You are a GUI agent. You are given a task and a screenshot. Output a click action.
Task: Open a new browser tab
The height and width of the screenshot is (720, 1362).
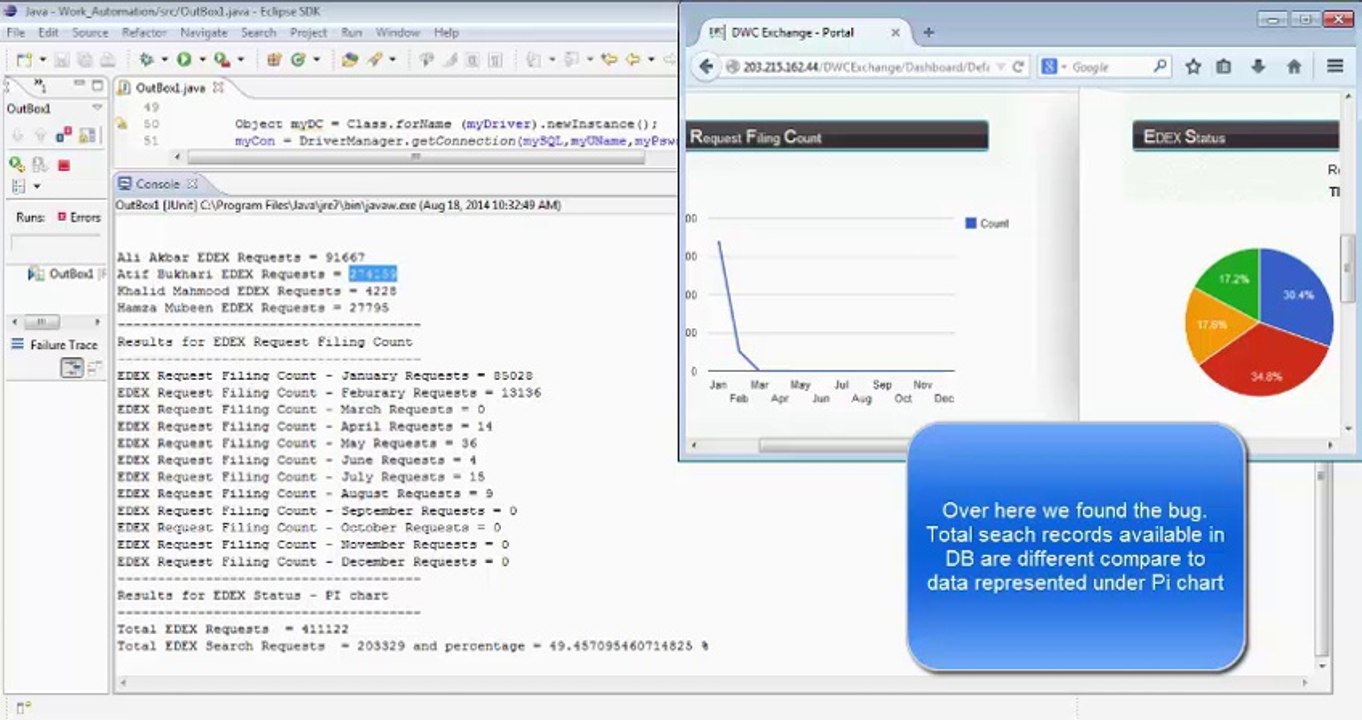coord(928,32)
